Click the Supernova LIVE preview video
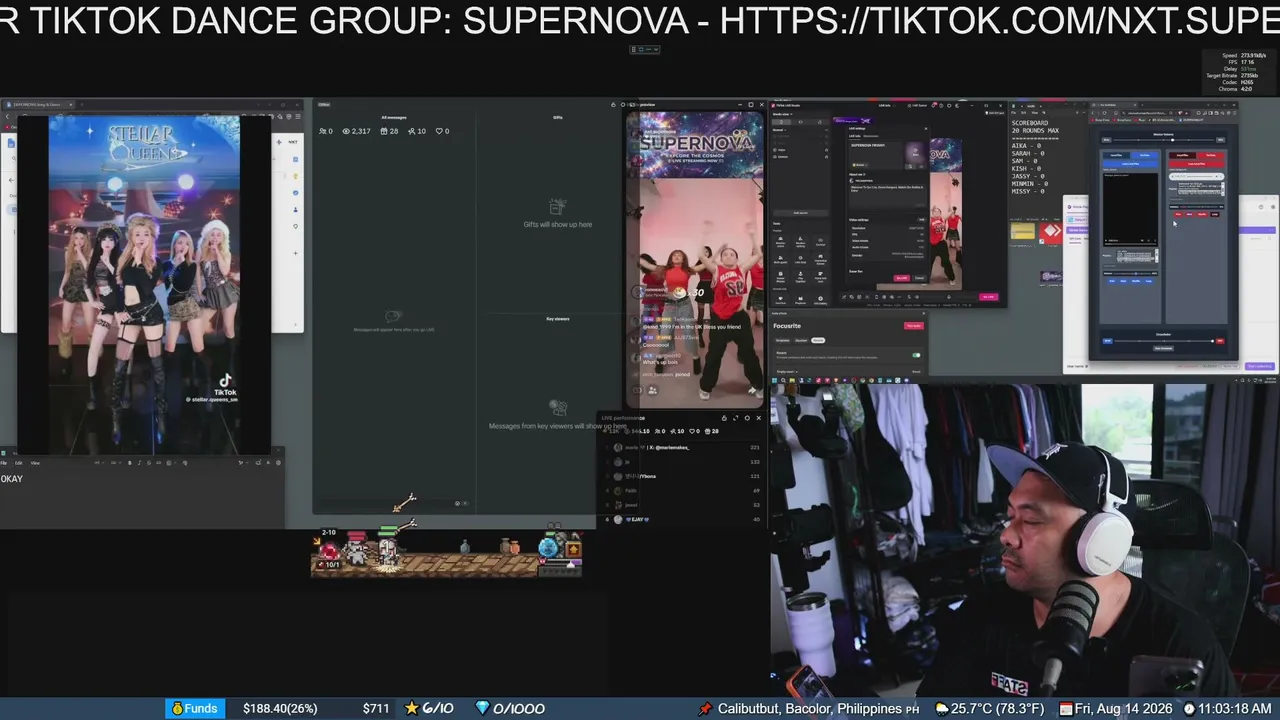Viewport: 1280px width, 720px height. click(x=694, y=262)
